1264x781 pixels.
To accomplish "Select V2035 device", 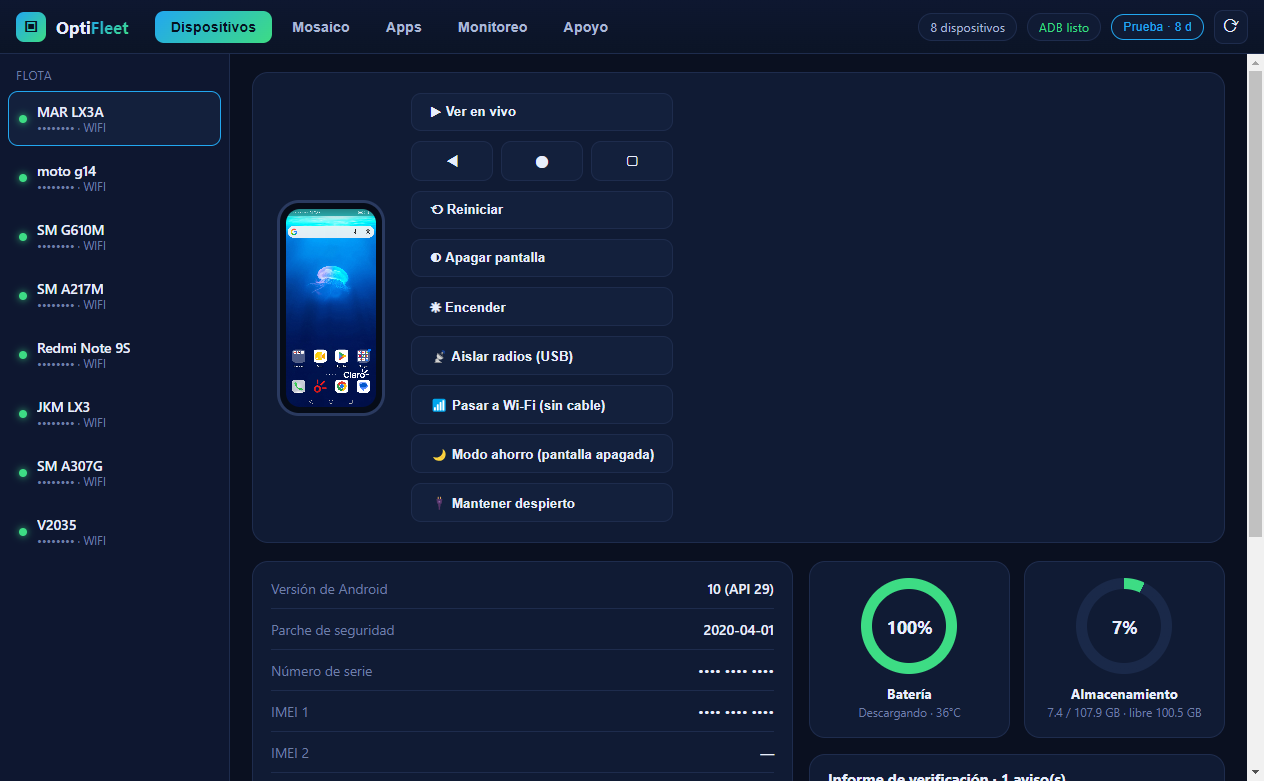I will coord(114,532).
